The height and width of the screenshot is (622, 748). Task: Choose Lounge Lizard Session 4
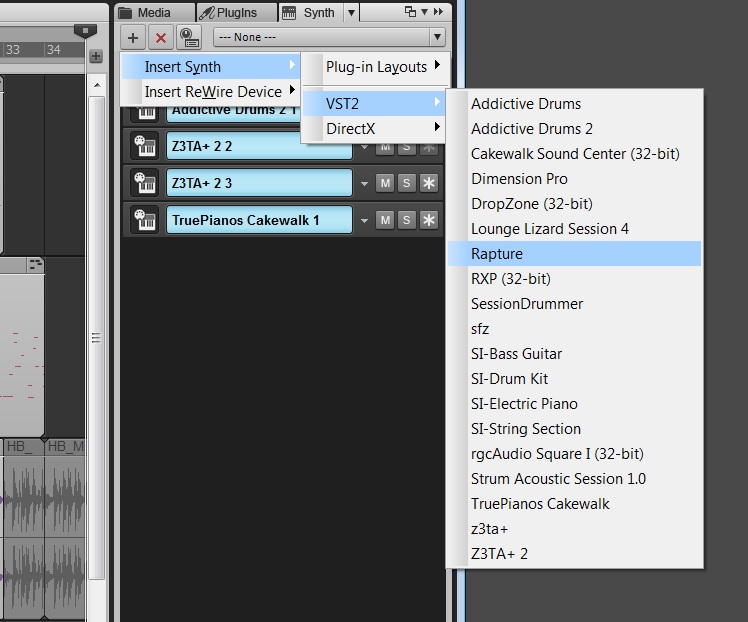point(574,229)
